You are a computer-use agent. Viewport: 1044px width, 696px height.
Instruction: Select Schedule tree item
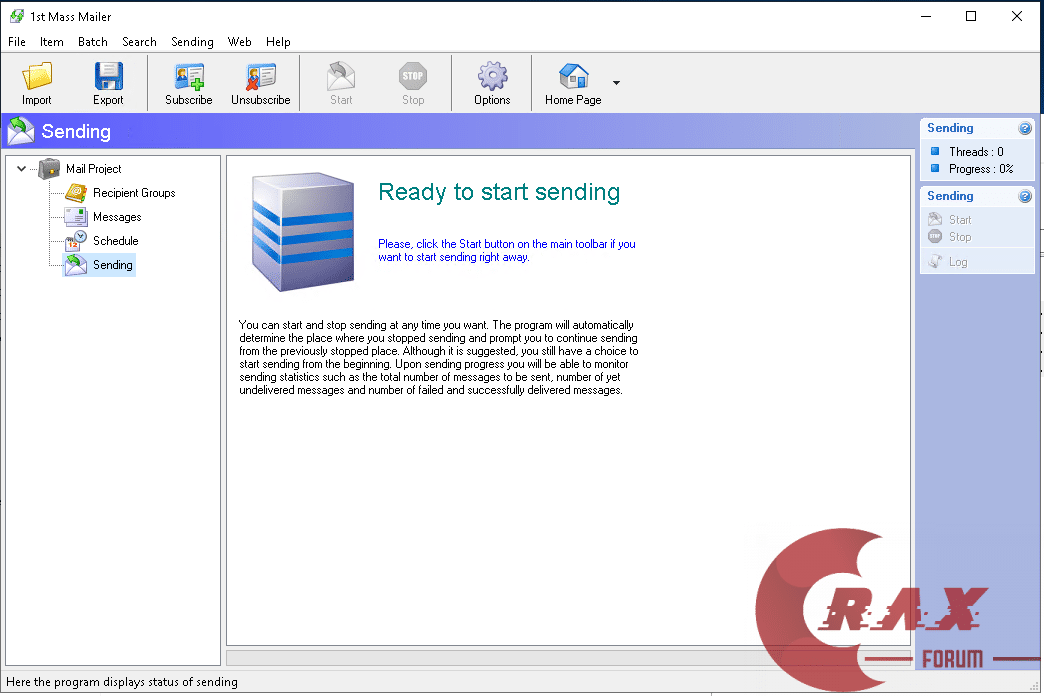(x=116, y=241)
